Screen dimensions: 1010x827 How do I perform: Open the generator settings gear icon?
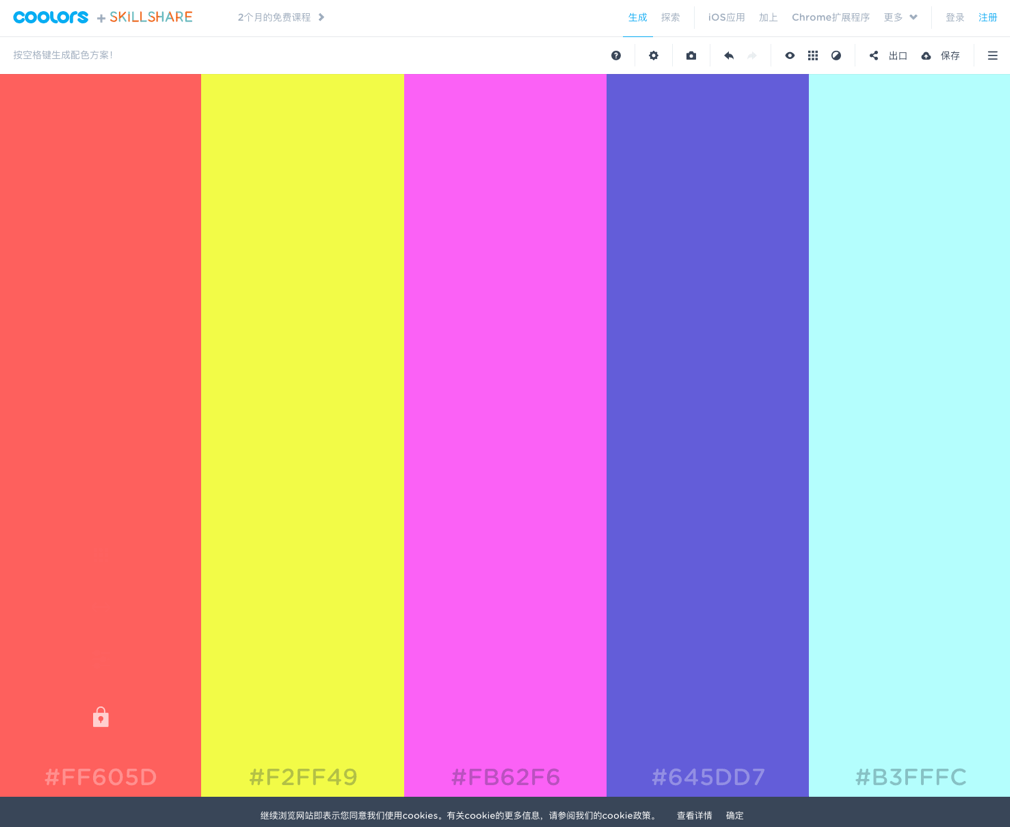click(x=654, y=55)
